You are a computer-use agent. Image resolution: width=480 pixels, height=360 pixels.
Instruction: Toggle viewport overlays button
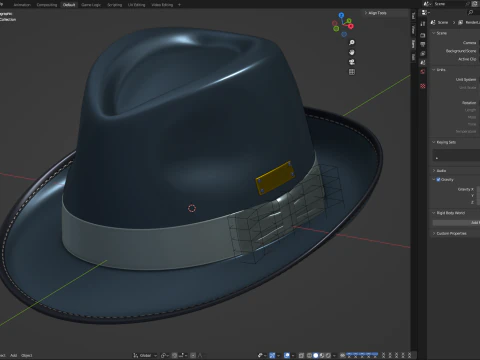pos(287,355)
